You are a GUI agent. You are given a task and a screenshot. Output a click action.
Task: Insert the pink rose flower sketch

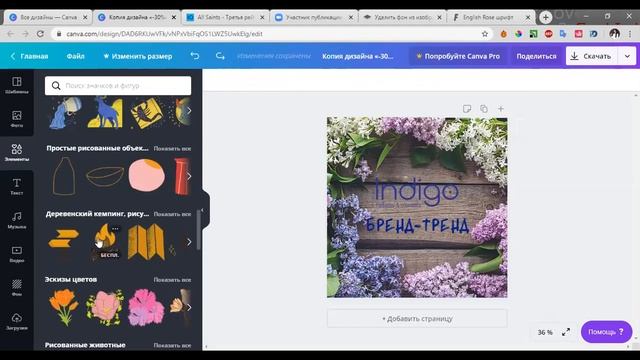(x=105, y=307)
